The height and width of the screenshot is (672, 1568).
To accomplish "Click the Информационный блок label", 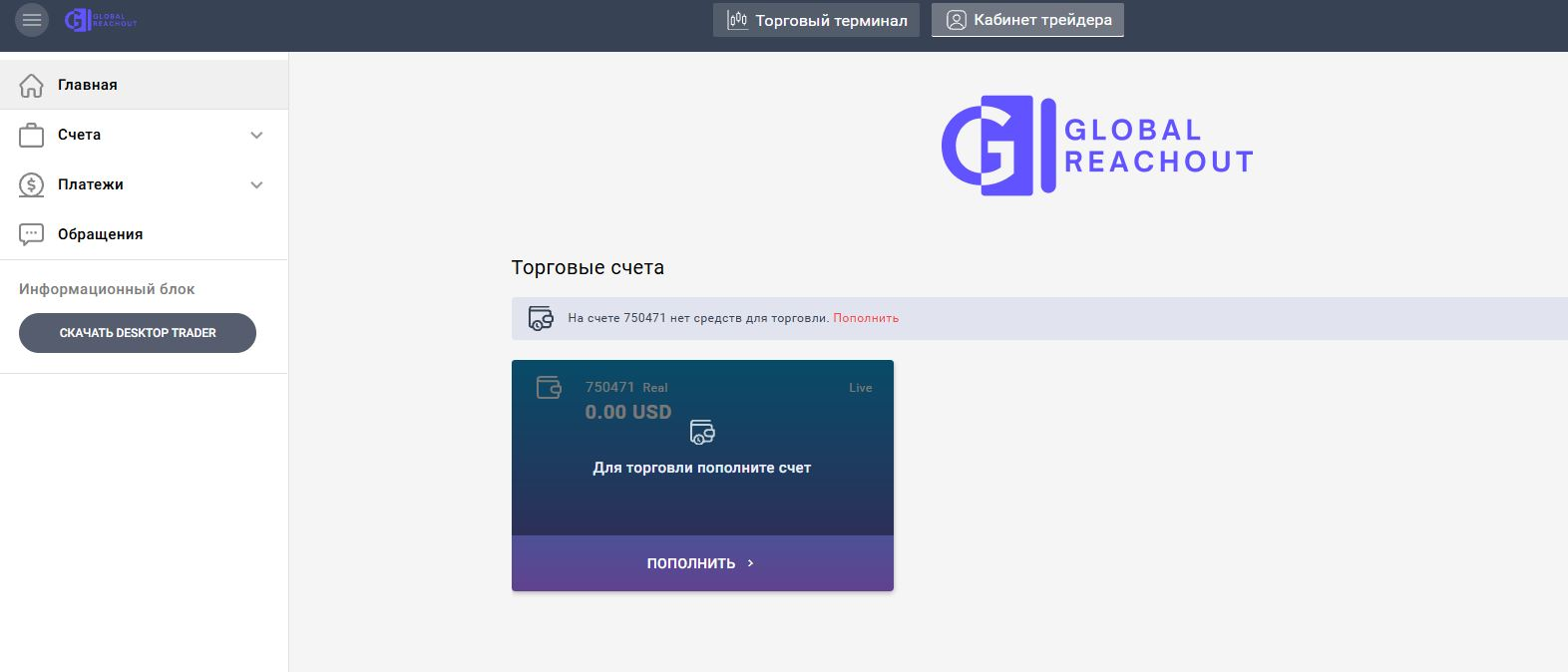I will [107, 289].
